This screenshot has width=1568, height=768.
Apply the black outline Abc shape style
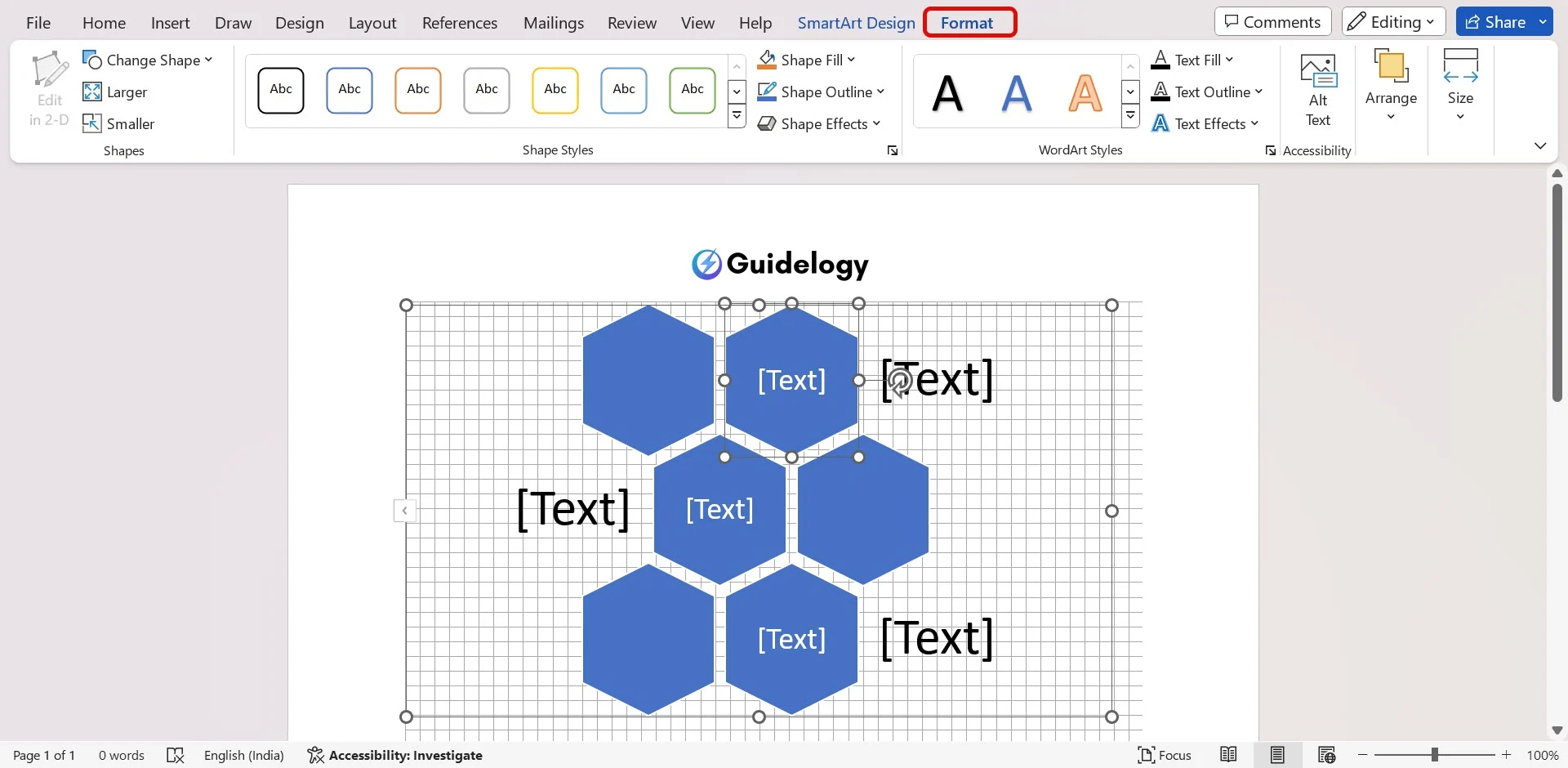click(x=281, y=90)
